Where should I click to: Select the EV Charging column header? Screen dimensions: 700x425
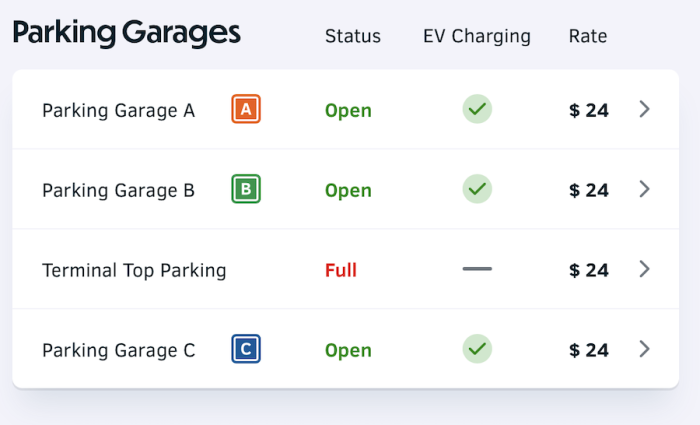point(477,37)
